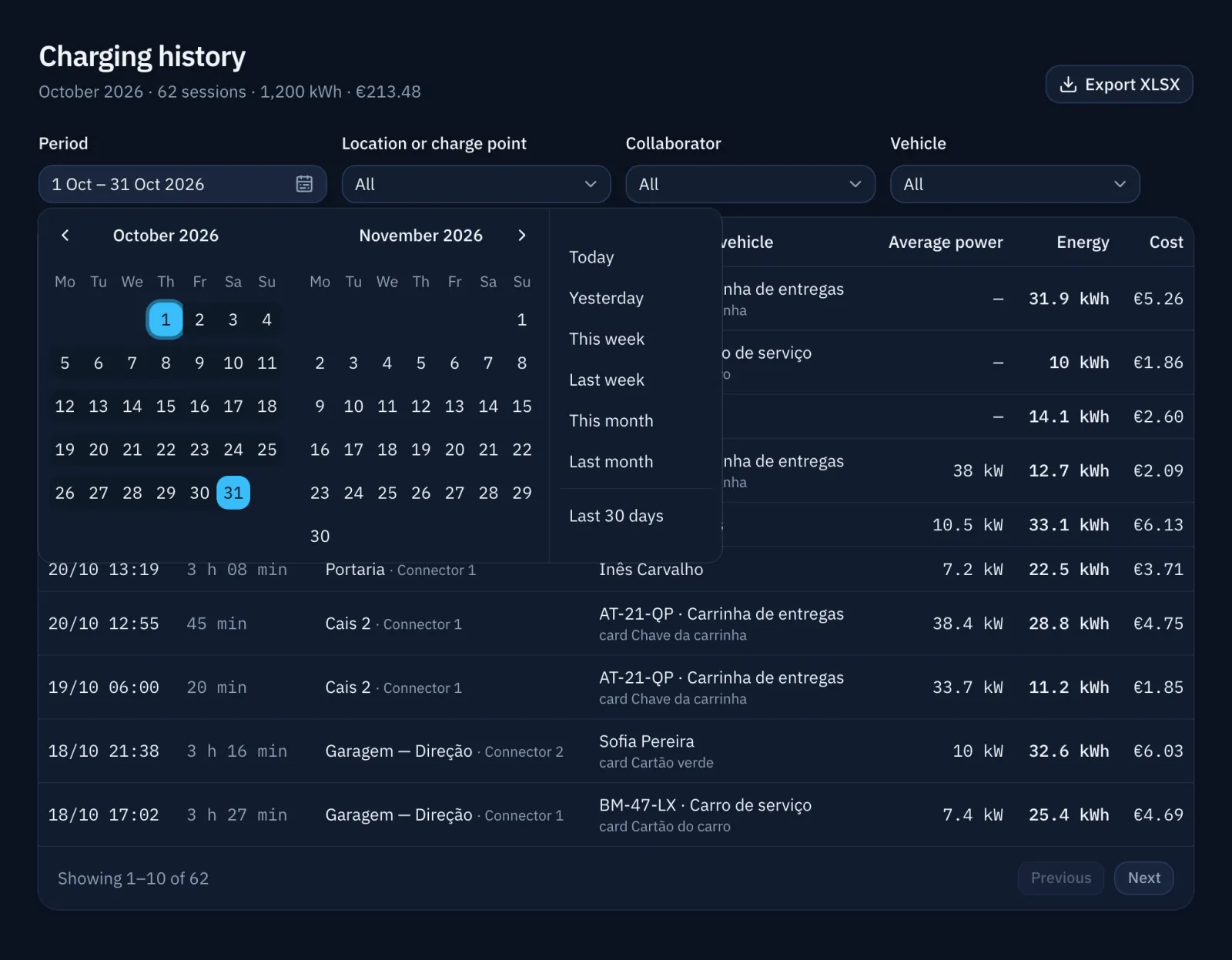The height and width of the screenshot is (960, 1232).
Task: Click the calendar icon in Period field
Action: 304,184
